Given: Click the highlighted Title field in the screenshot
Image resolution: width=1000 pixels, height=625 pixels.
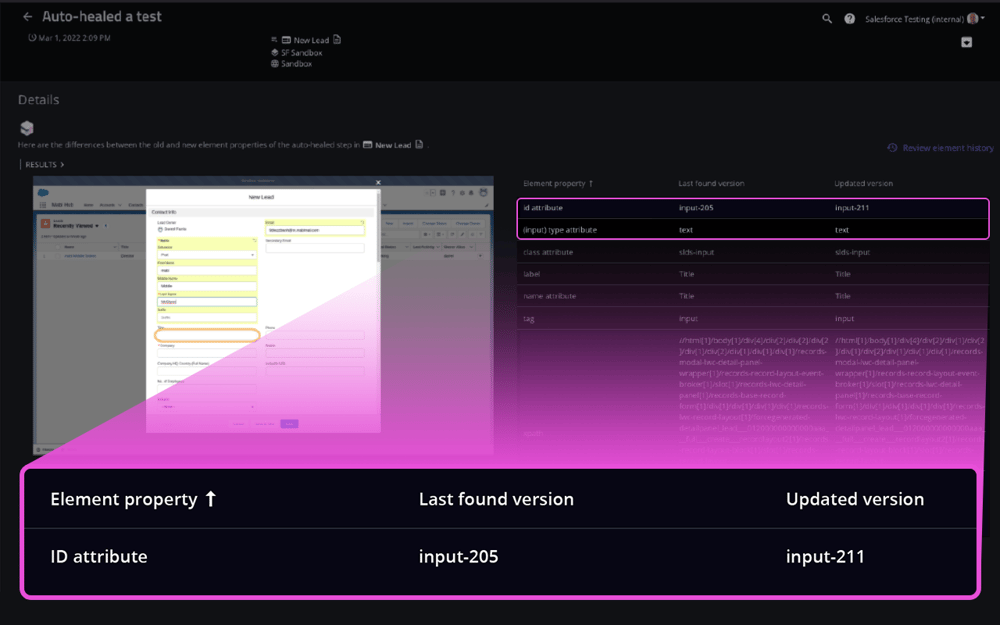Looking at the screenshot, I should (207, 336).
